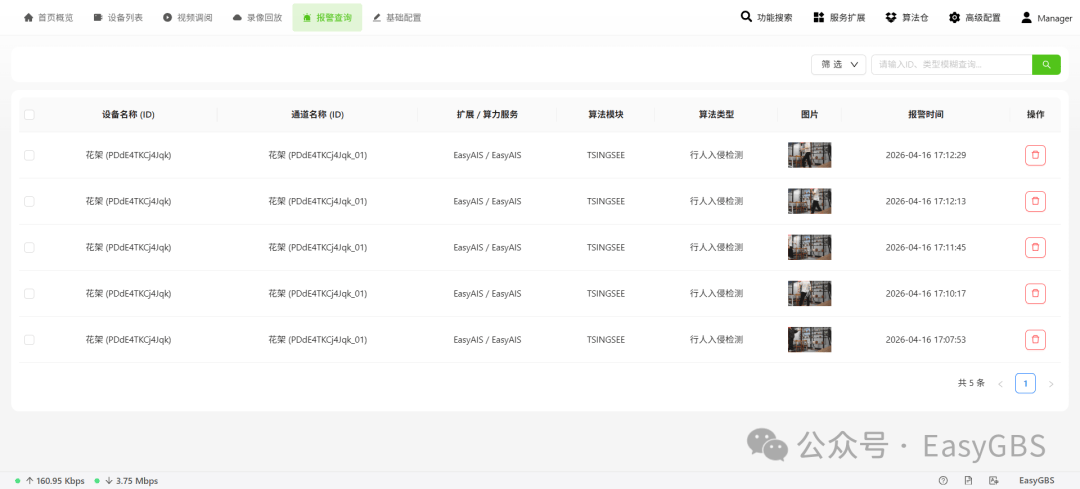Open 高级配置 gear settings
Viewport: 1080px width, 489px height.
975,18
